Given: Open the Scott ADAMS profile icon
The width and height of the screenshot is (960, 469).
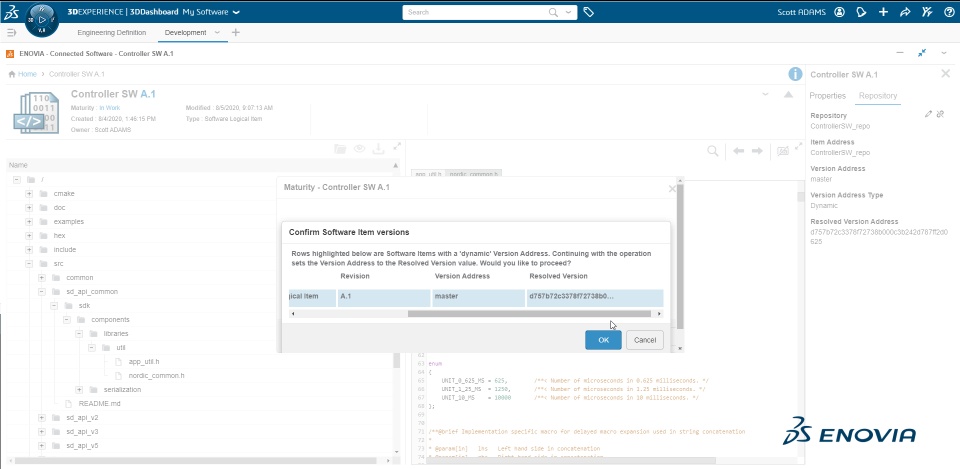Looking at the screenshot, I should click(x=839, y=12).
